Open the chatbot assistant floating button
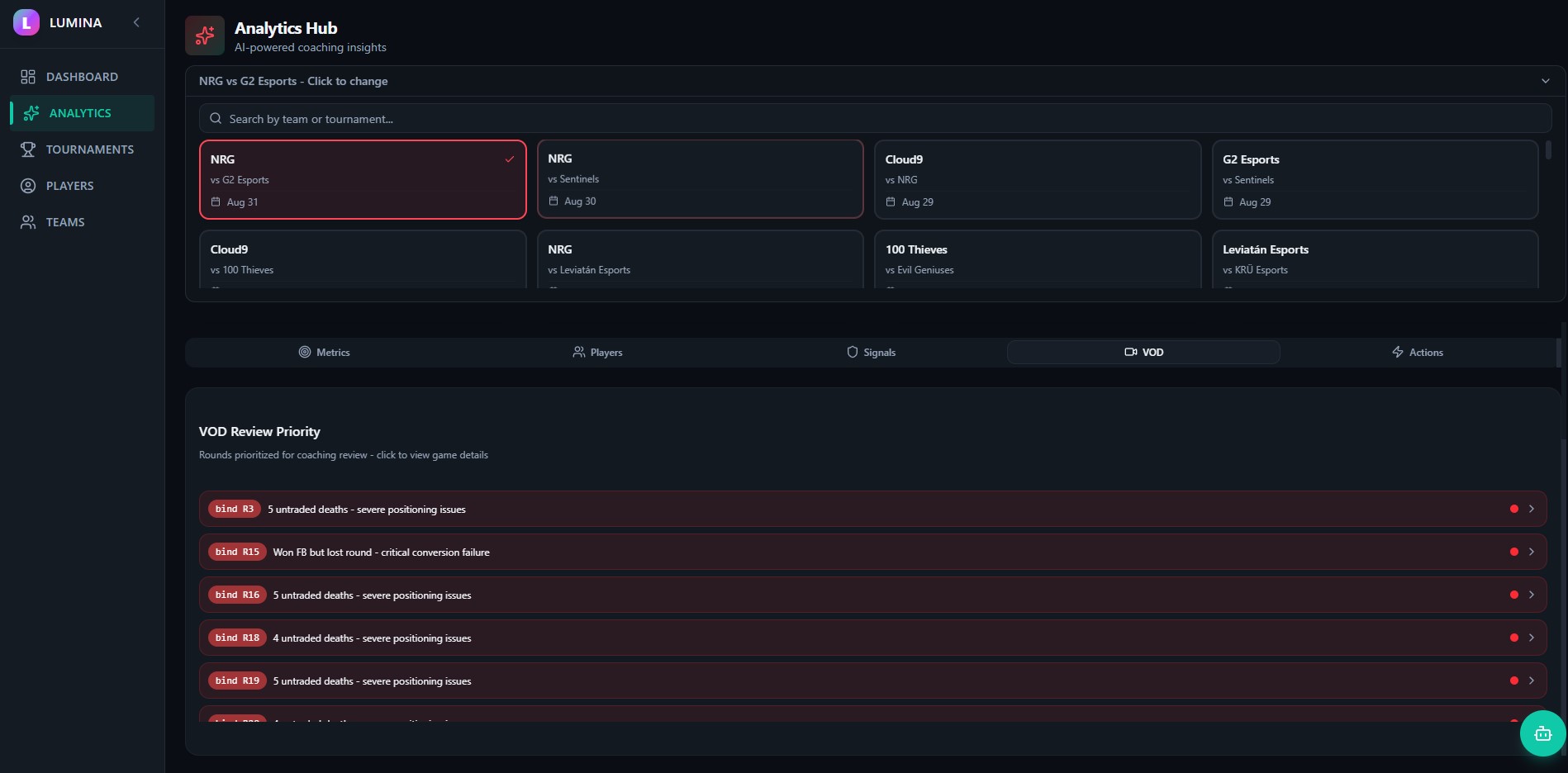1568x773 pixels. coord(1543,733)
